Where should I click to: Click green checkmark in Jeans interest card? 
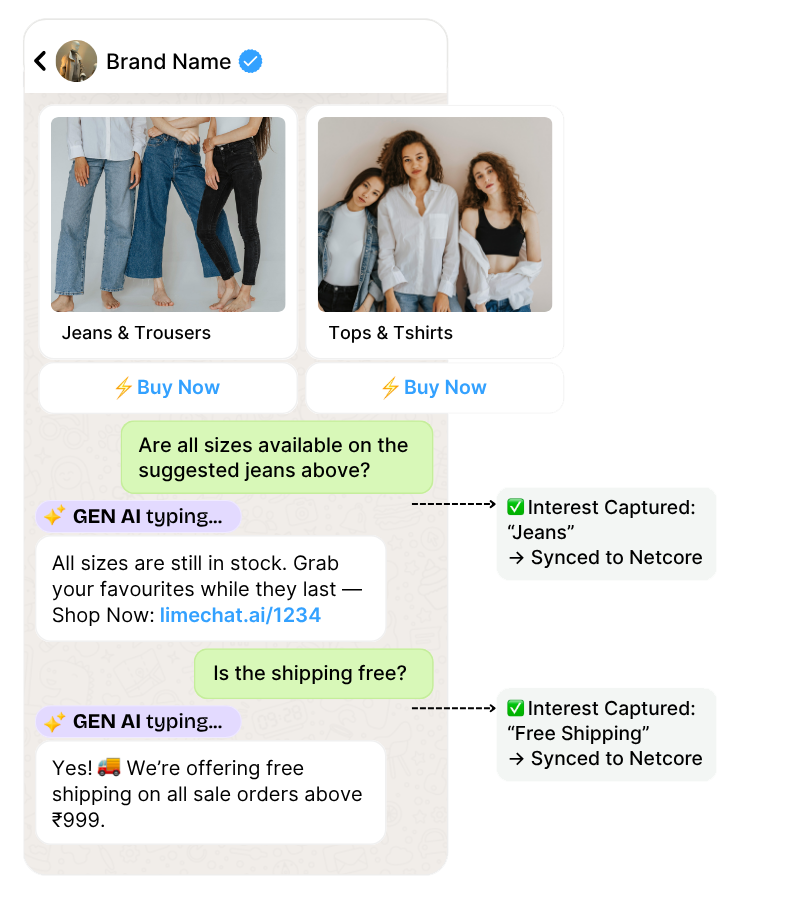(x=515, y=507)
